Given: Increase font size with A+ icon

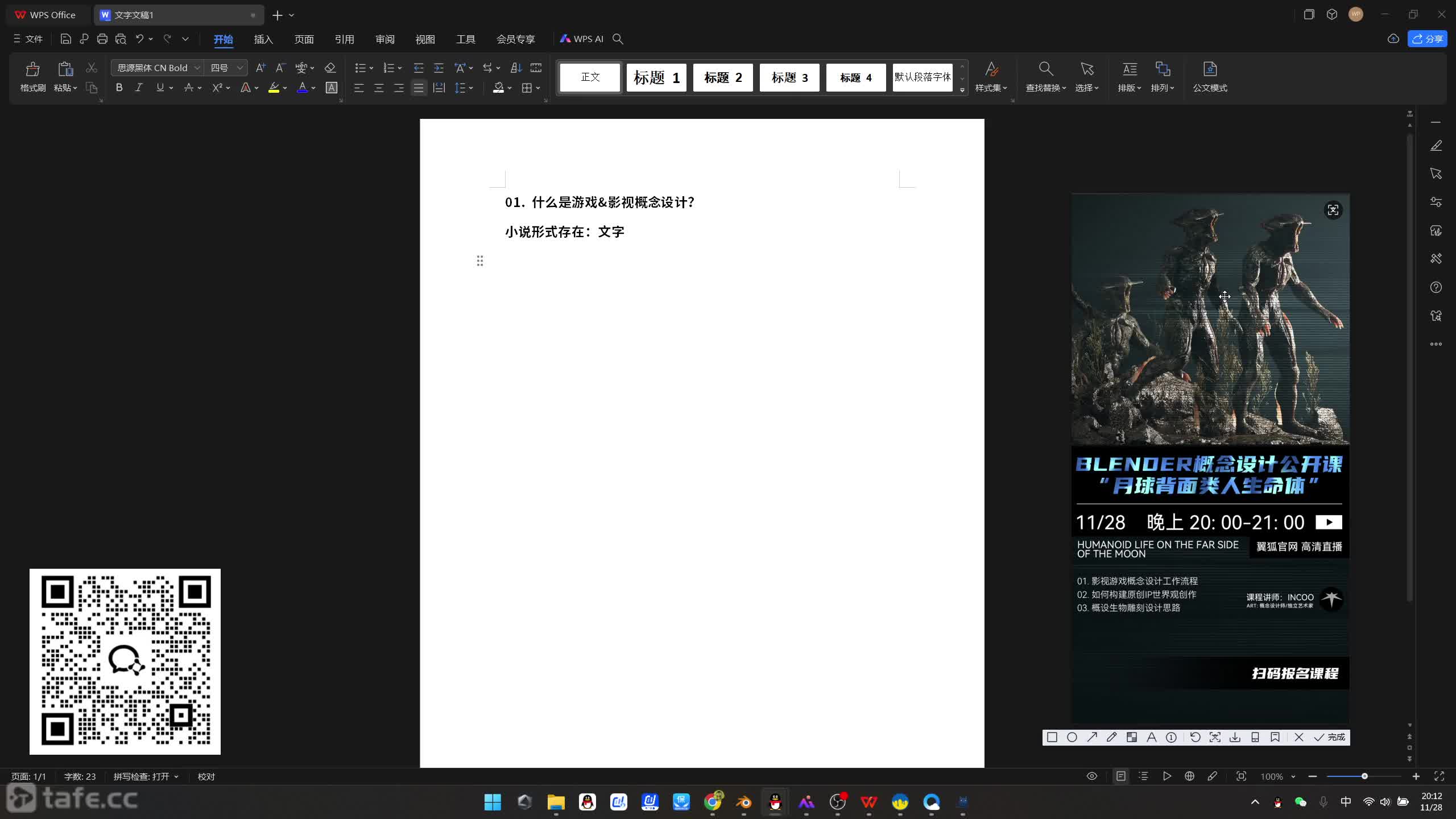Looking at the screenshot, I should click(x=260, y=68).
